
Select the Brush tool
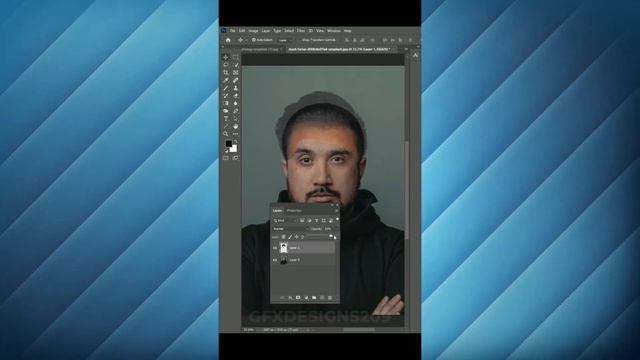coord(226,88)
